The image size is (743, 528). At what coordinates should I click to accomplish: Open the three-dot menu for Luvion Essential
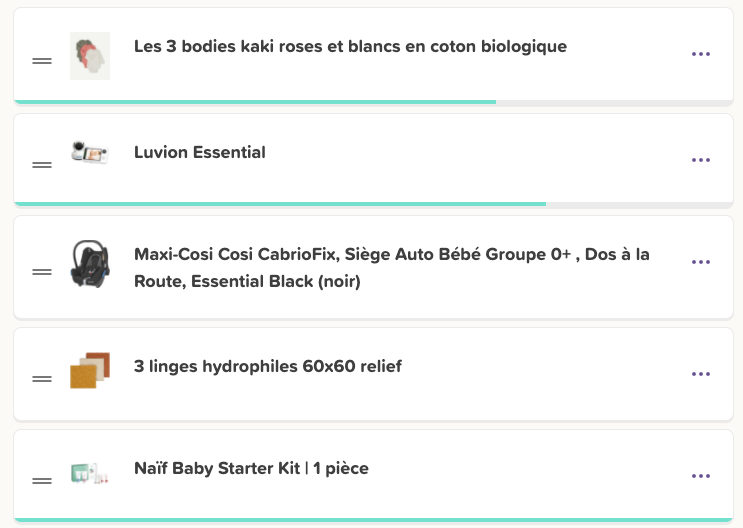click(700, 160)
